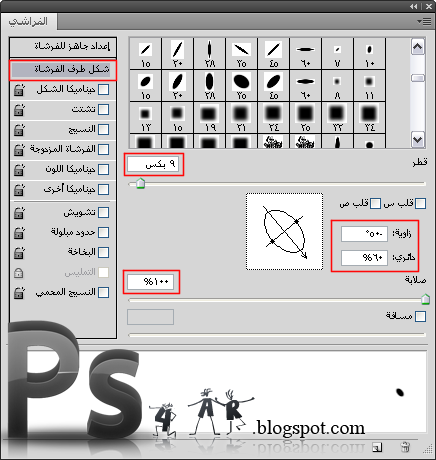The width and height of the screenshot is (436, 460).
Task: Enable Dual Brush (الفرشاة المزدوجة) checkbox
Action: (x=104, y=149)
